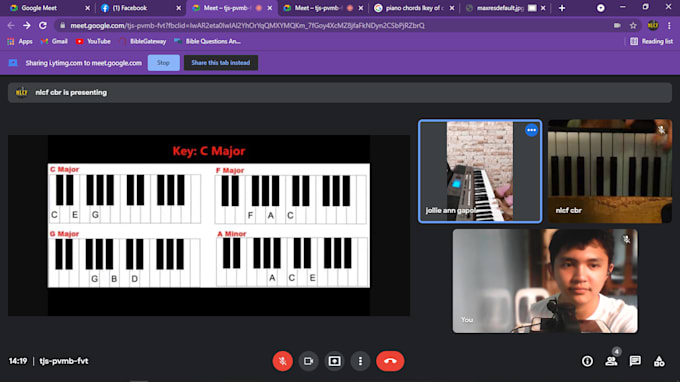
Task: Click Share this tab instead
Action: tap(221, 63)
